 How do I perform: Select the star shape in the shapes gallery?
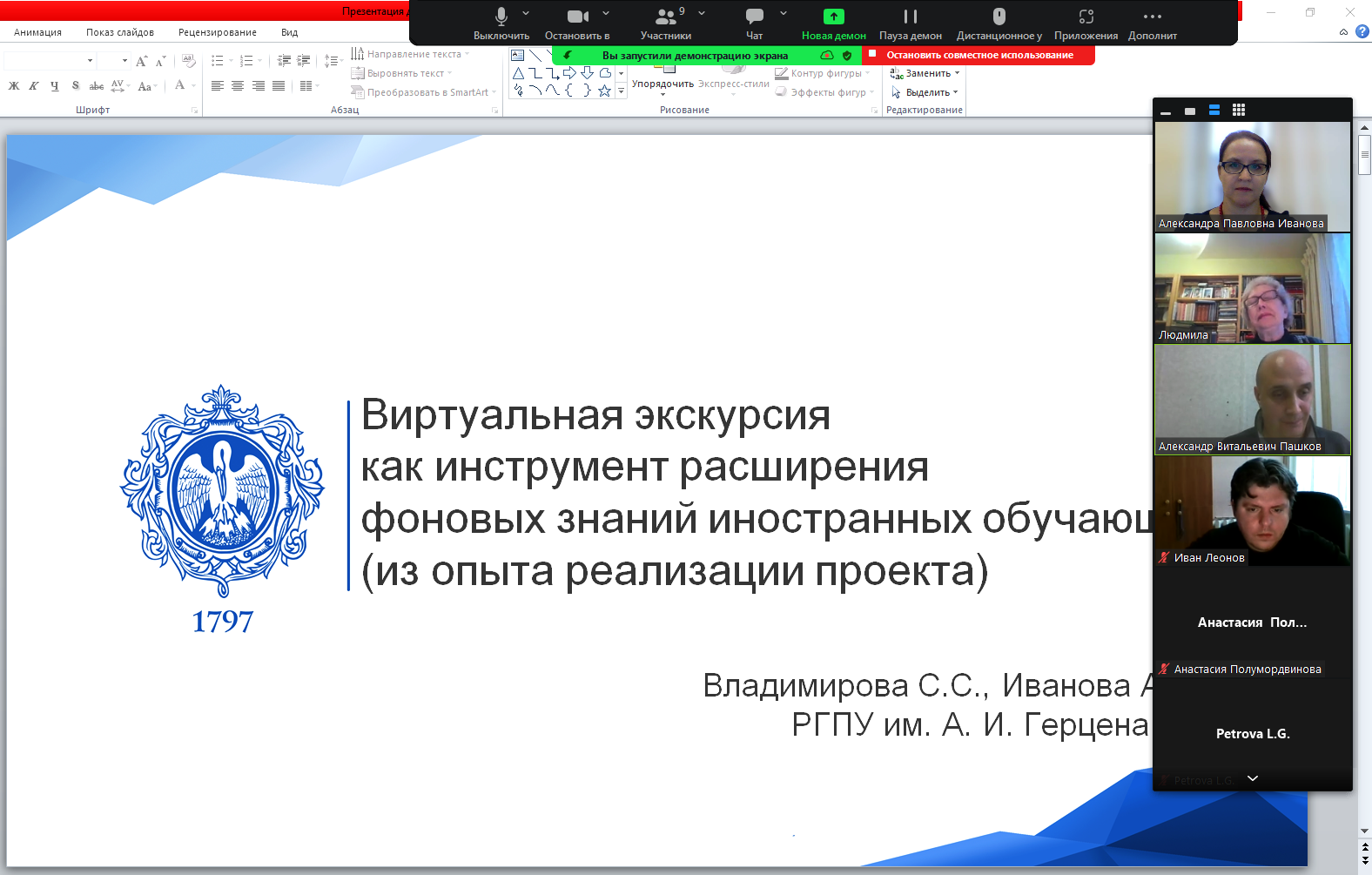tap(604, 90)
